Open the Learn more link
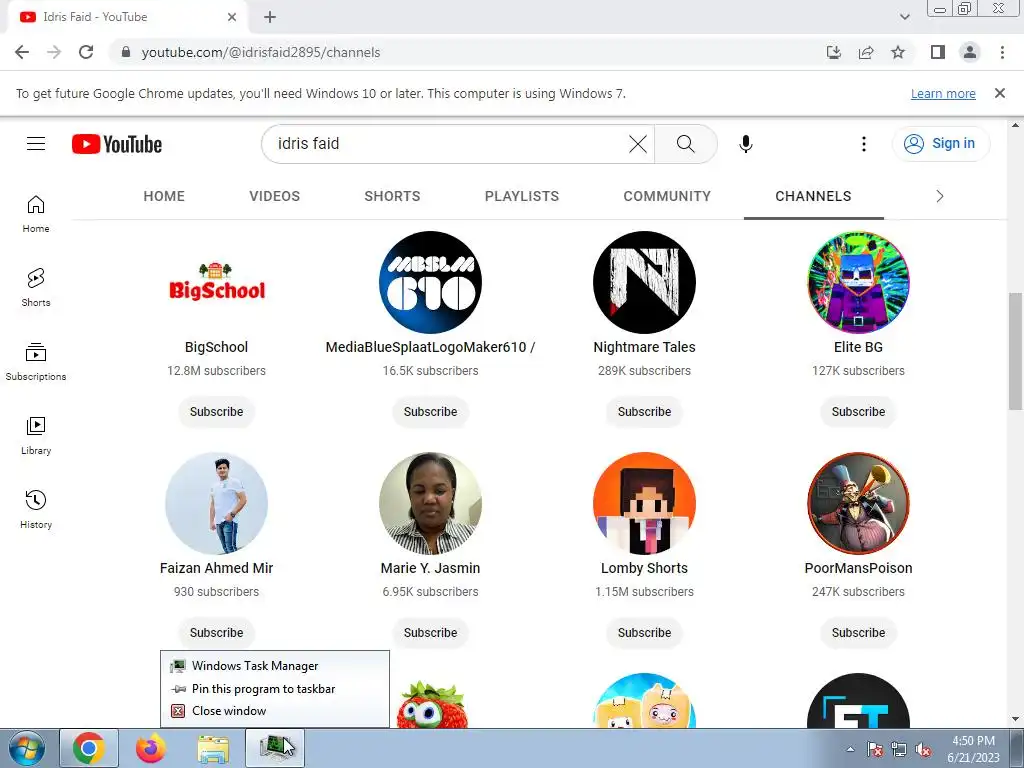 click(x=943, y=93)
